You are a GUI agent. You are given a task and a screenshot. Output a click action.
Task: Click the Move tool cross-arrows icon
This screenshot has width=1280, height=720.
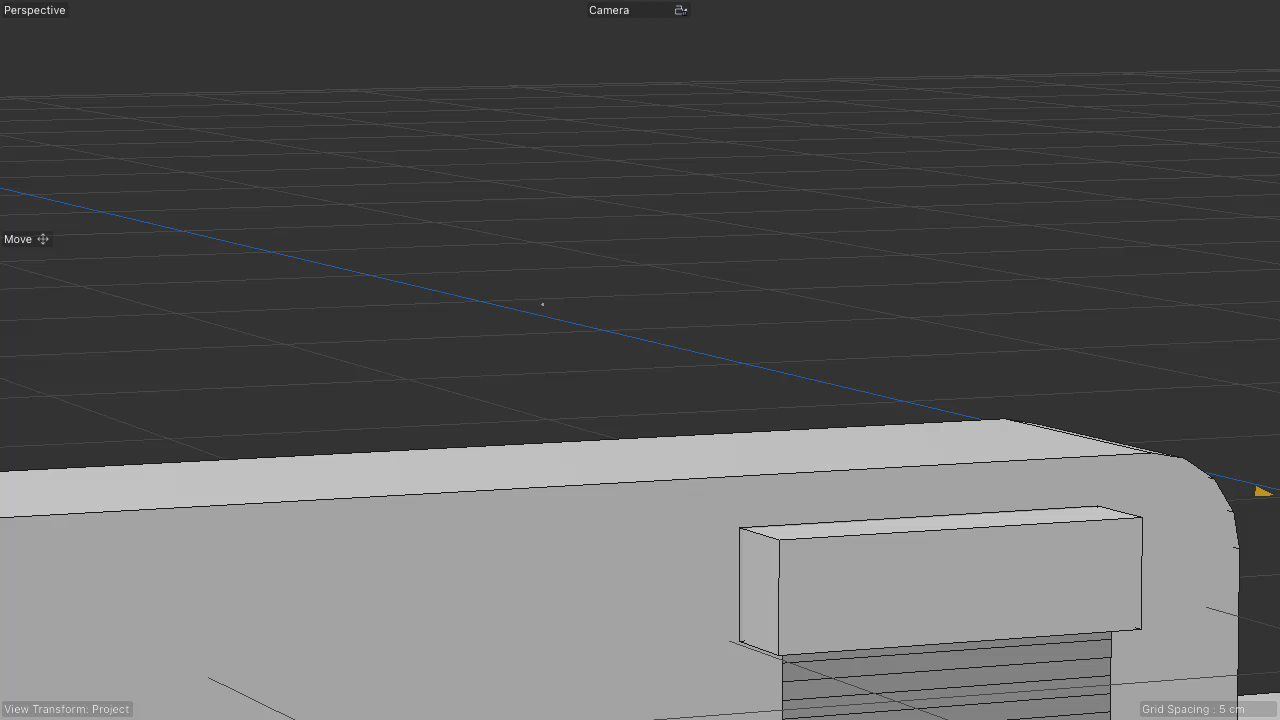43,239
